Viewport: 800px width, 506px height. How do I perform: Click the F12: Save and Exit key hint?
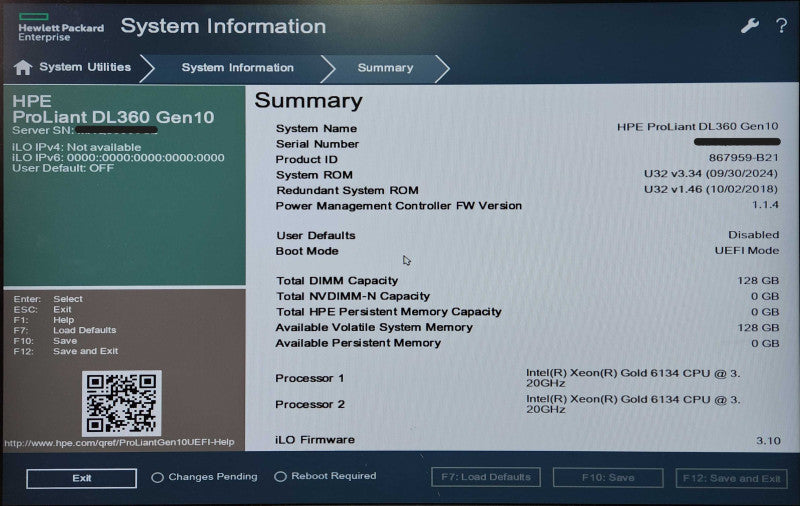click(x=66, y=351)
